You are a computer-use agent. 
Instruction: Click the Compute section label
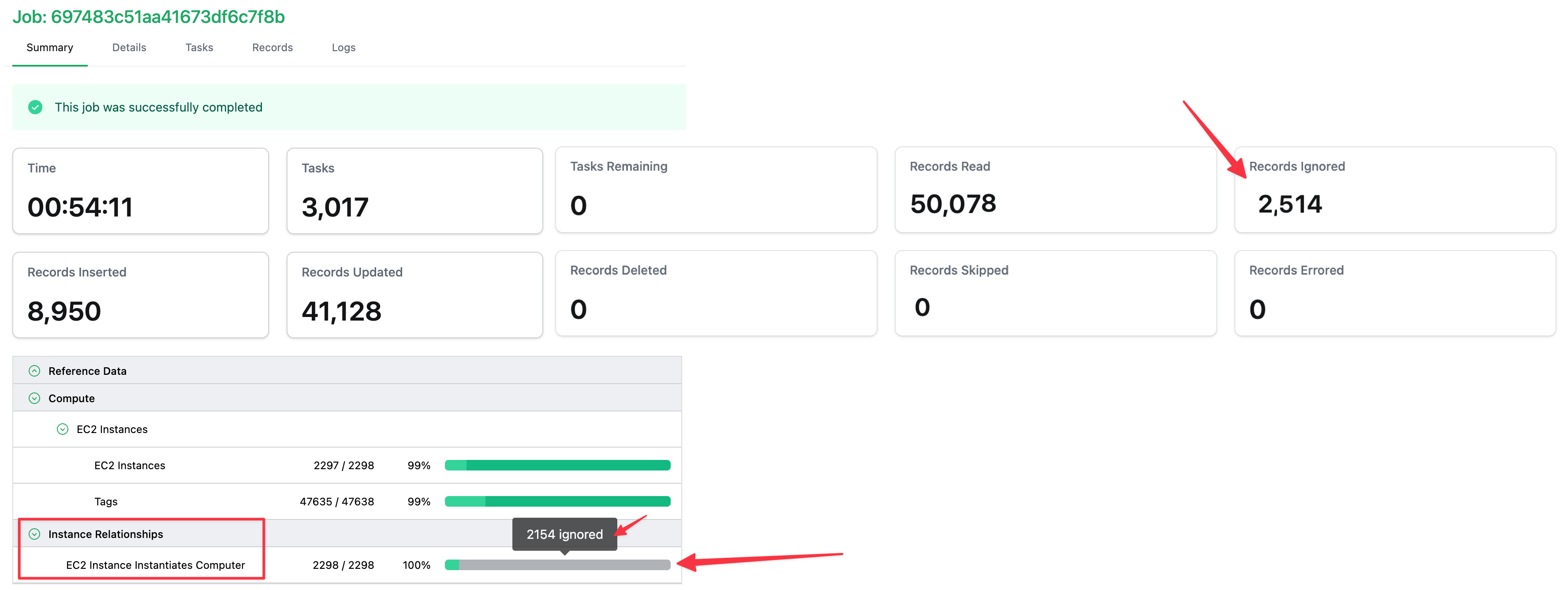coord(72,398)
